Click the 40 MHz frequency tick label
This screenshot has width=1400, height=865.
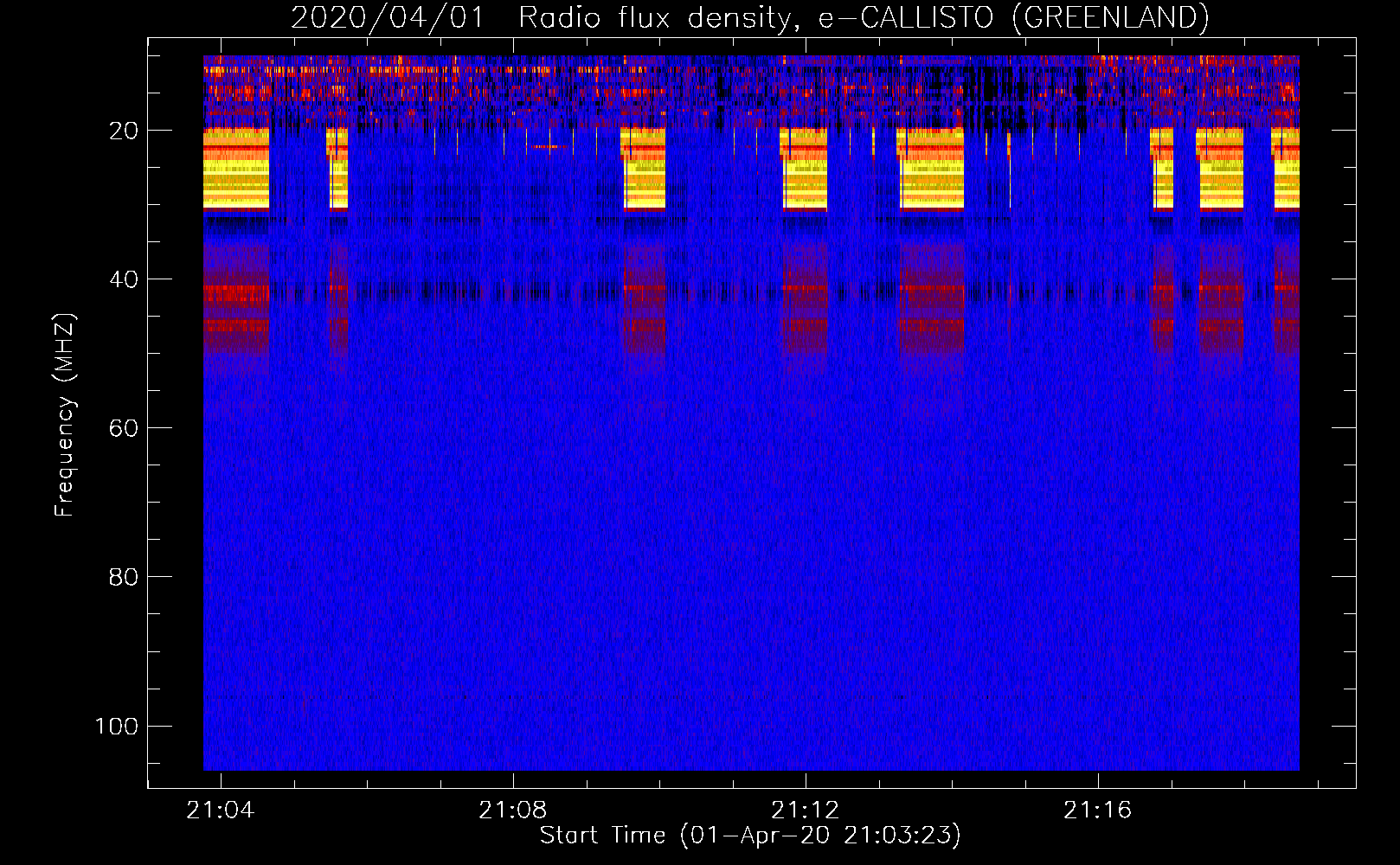[124, 279]
